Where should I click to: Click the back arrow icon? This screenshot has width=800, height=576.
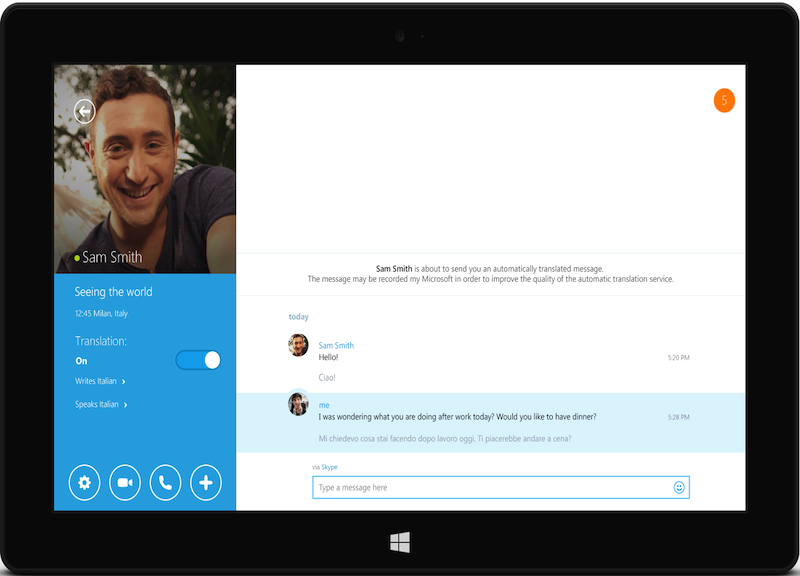85,111
